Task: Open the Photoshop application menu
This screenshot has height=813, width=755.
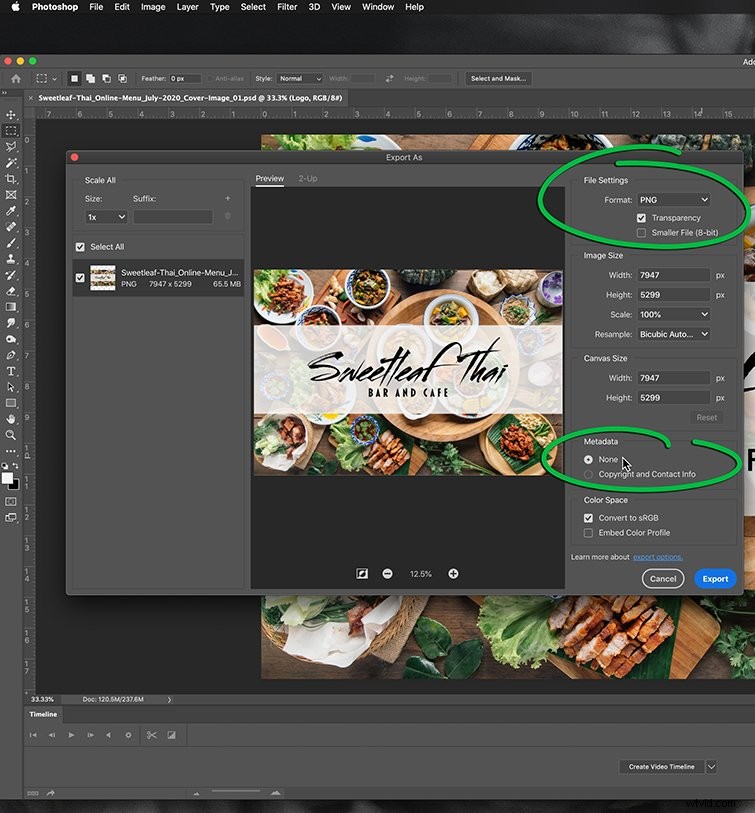Action: pyautogui.click(x=54, y=7)
